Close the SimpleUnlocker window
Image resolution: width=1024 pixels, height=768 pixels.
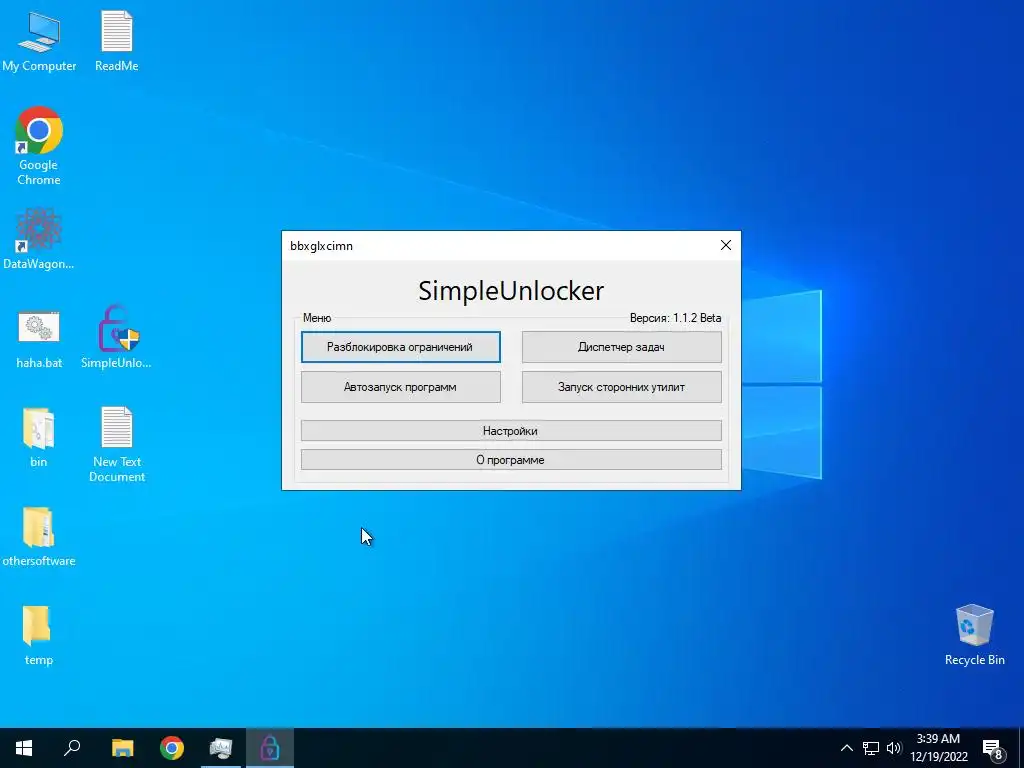pyautogui.click(x=726, y=245)
